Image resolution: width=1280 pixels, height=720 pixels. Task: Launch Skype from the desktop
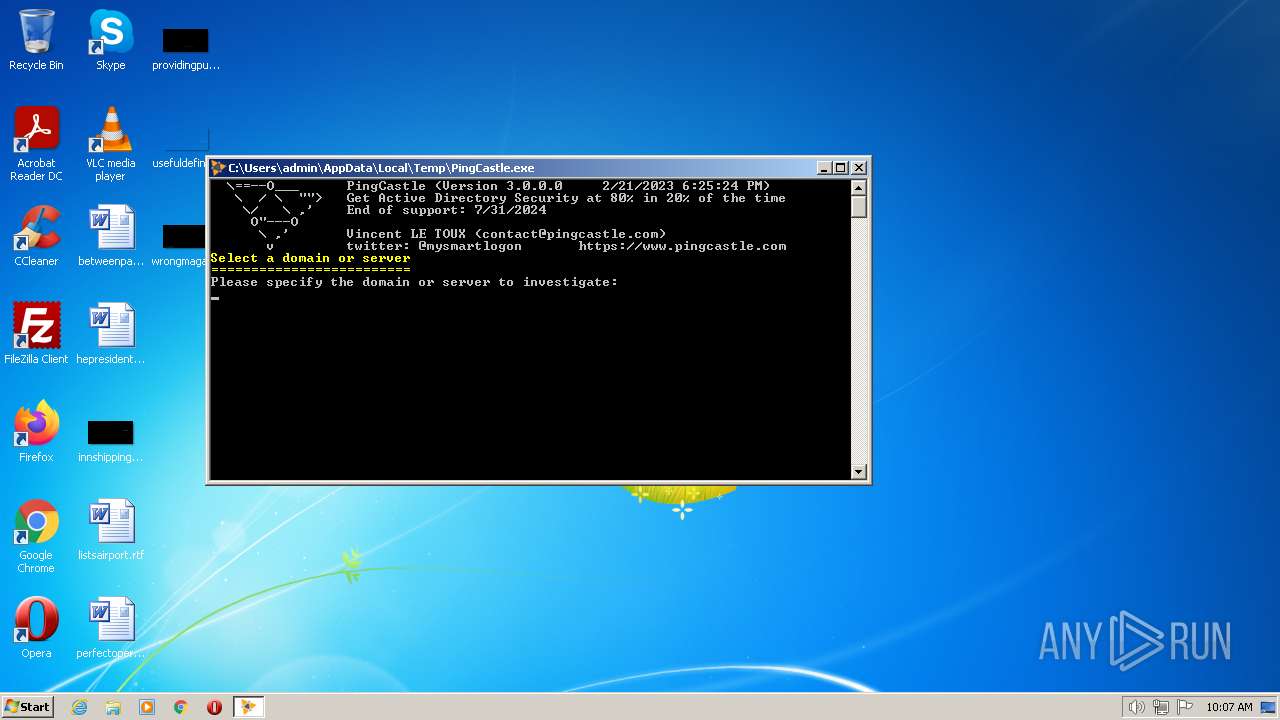point(110,40)
